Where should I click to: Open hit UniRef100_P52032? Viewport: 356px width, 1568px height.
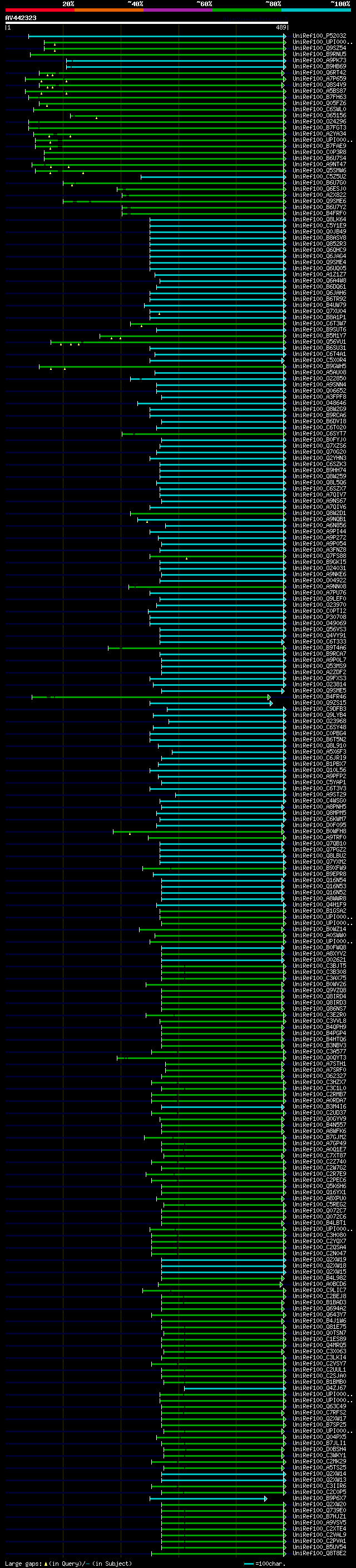(319, 36)
